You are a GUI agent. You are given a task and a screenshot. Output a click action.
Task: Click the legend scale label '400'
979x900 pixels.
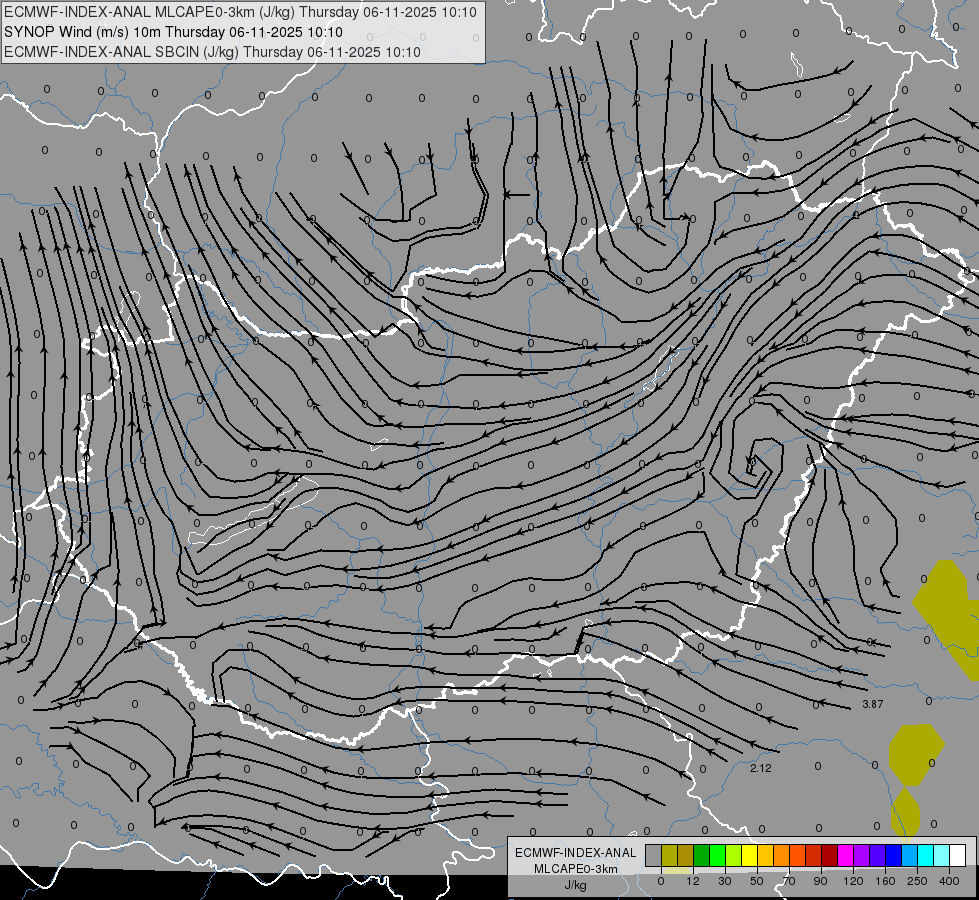point(949,881)
